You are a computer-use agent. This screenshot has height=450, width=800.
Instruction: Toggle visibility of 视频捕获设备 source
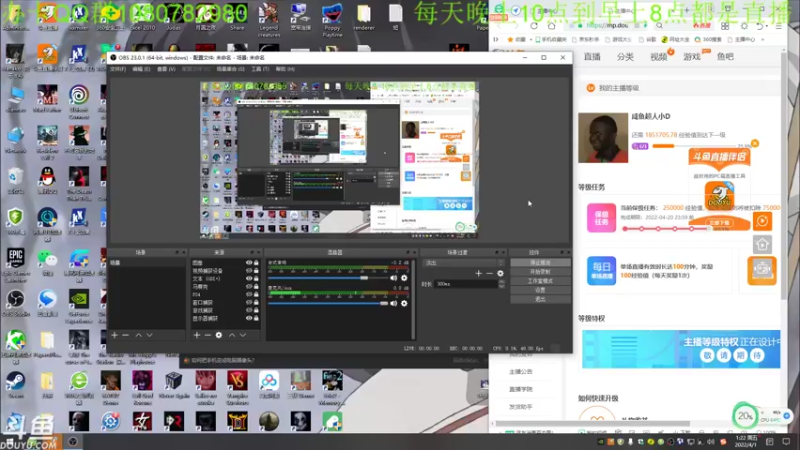tap(249, 271)
